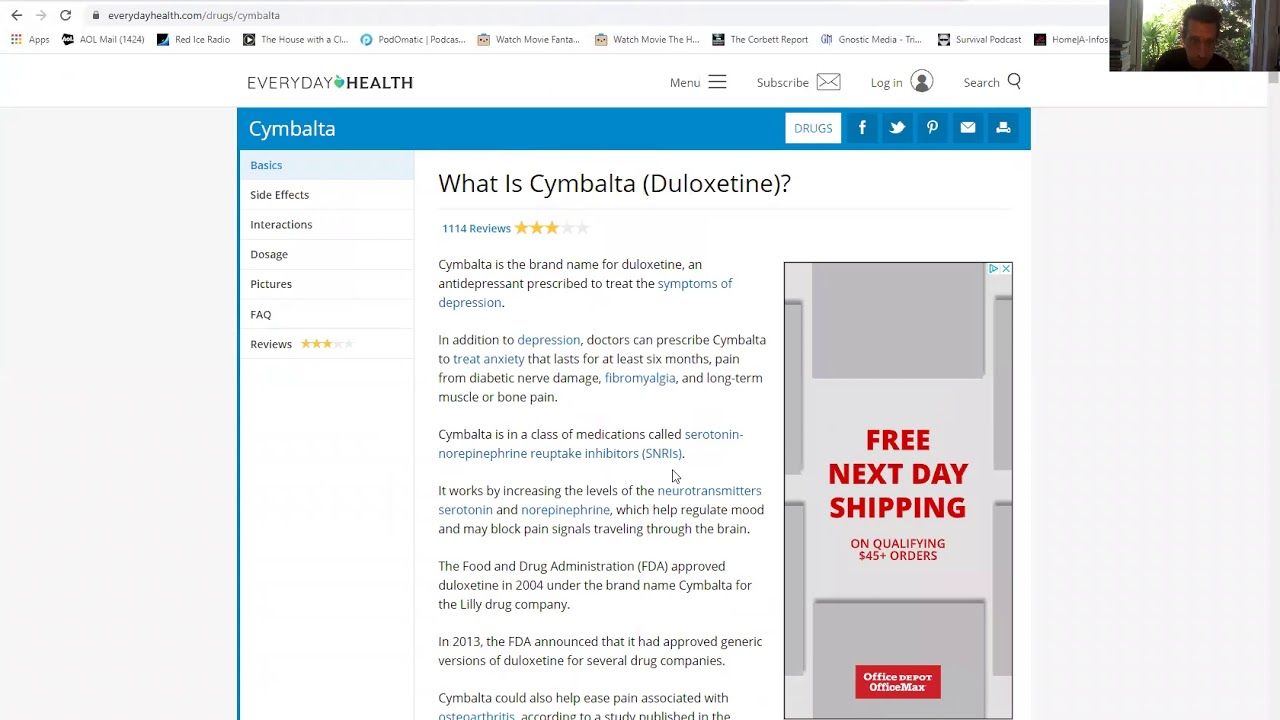Subscribe using the envelope newsletter icon
The height and width of the screenshot is (720, 1280).
click(828, 82)
